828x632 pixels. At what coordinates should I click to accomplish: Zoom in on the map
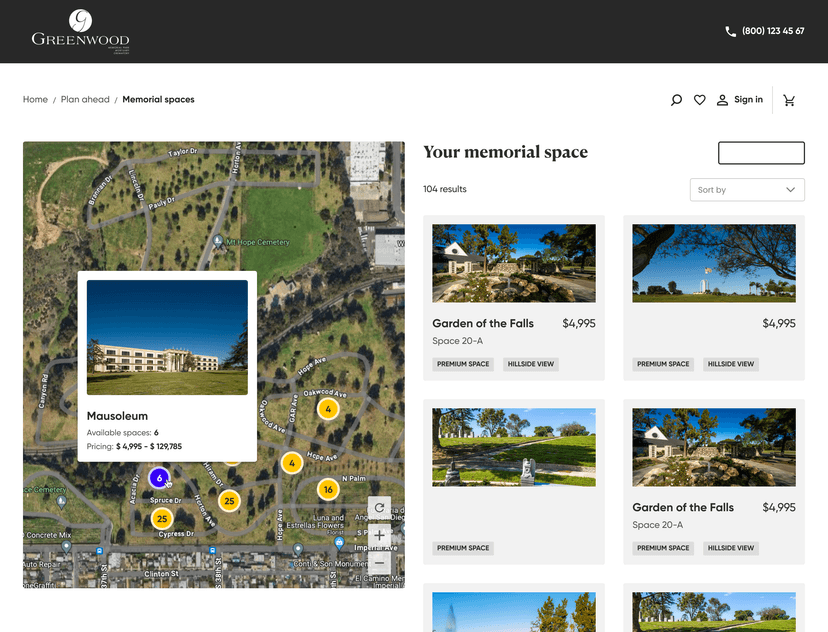click(x=379, y=535)
